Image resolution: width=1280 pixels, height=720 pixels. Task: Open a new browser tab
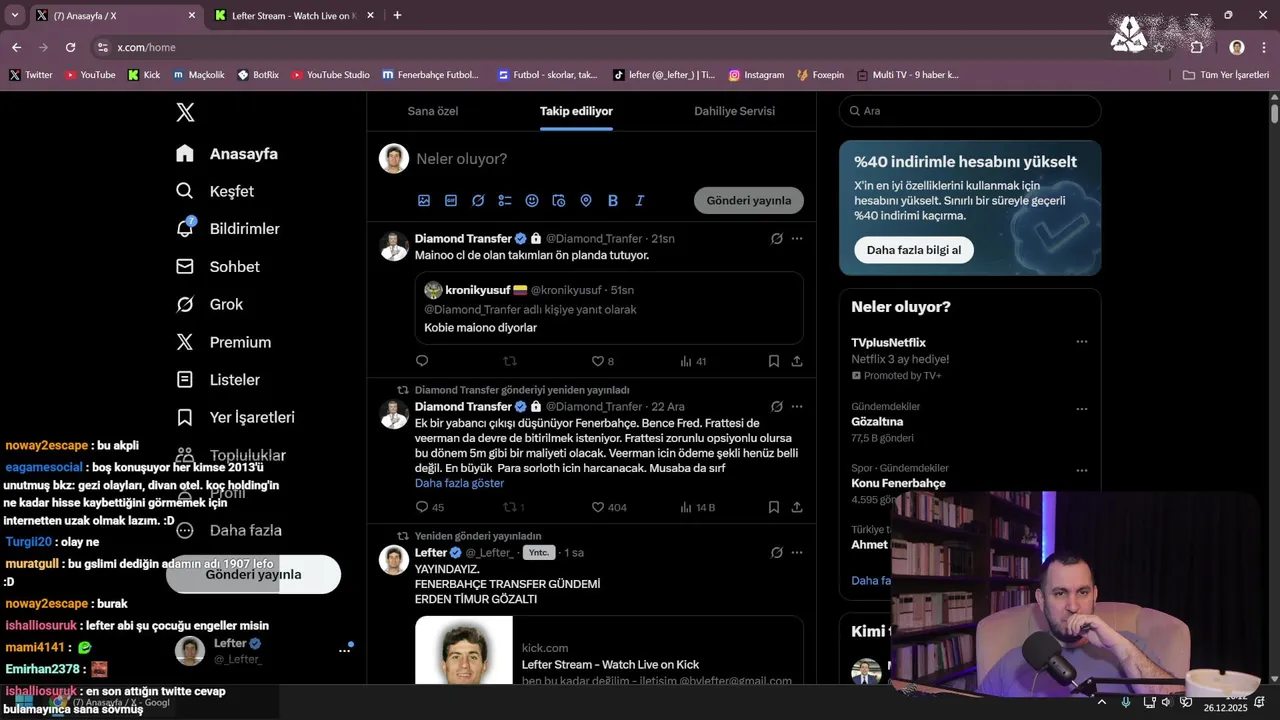[x=397, y=15]
